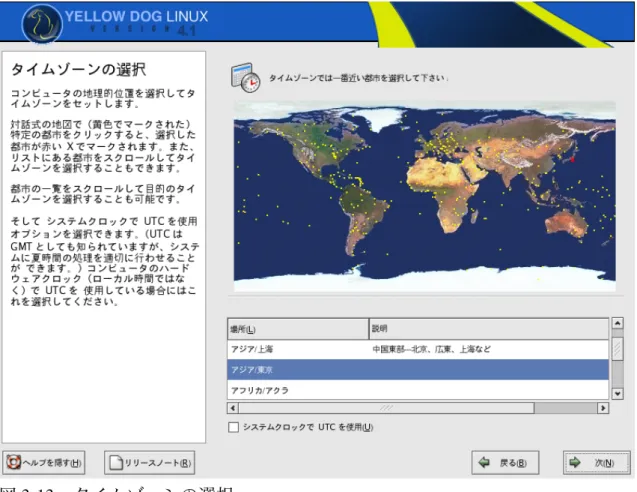
Task: Click the calendar clock timezone icon
Action: tap(246, 78)
